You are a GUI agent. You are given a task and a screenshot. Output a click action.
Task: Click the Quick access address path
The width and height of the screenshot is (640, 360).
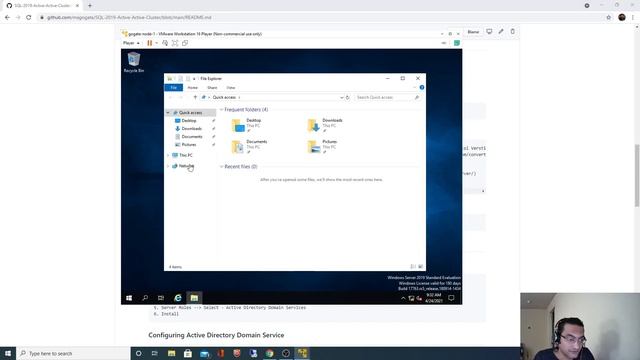(224, 98)
